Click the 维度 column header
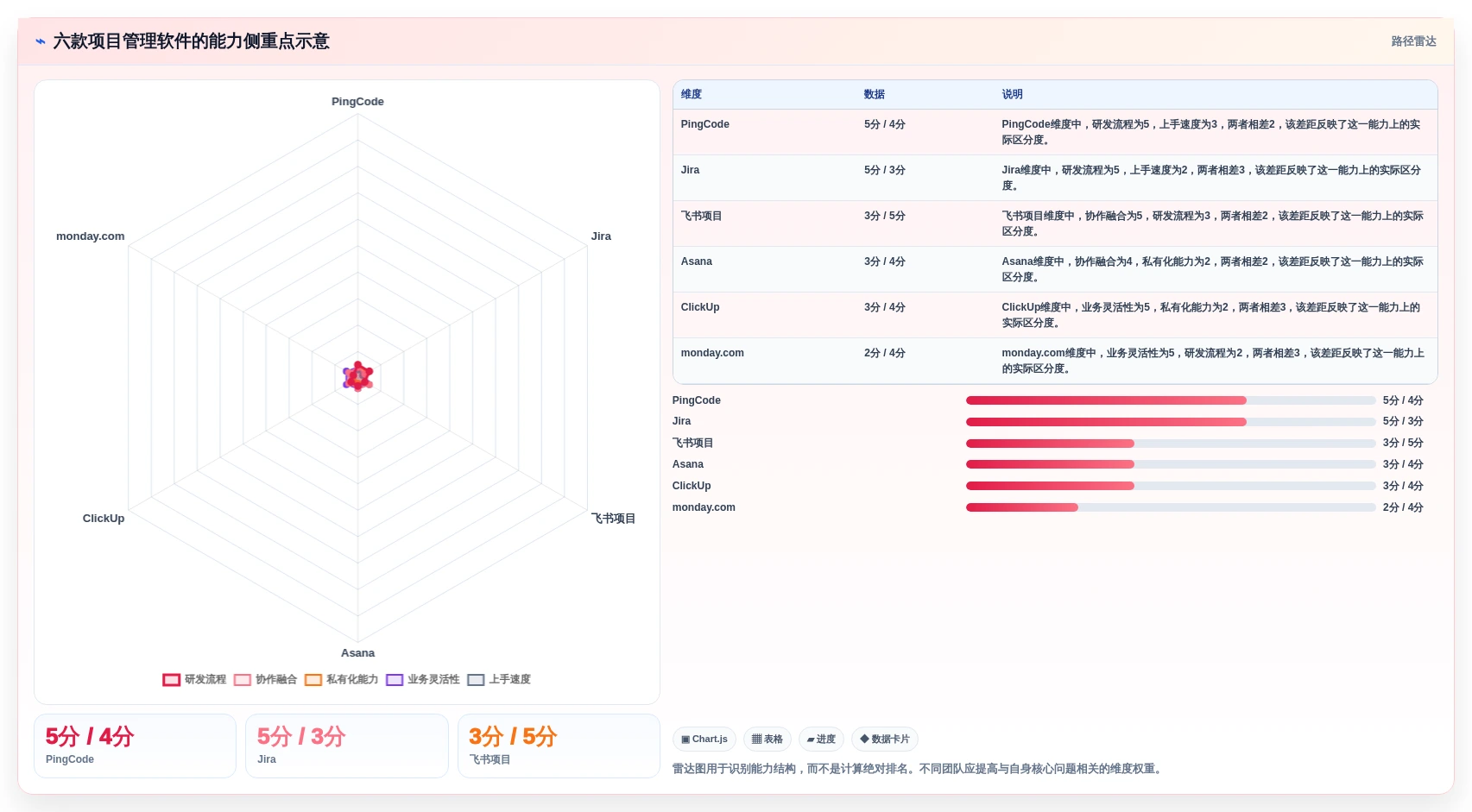Screen dimensions: 1472x812 [x=692, y=95]
